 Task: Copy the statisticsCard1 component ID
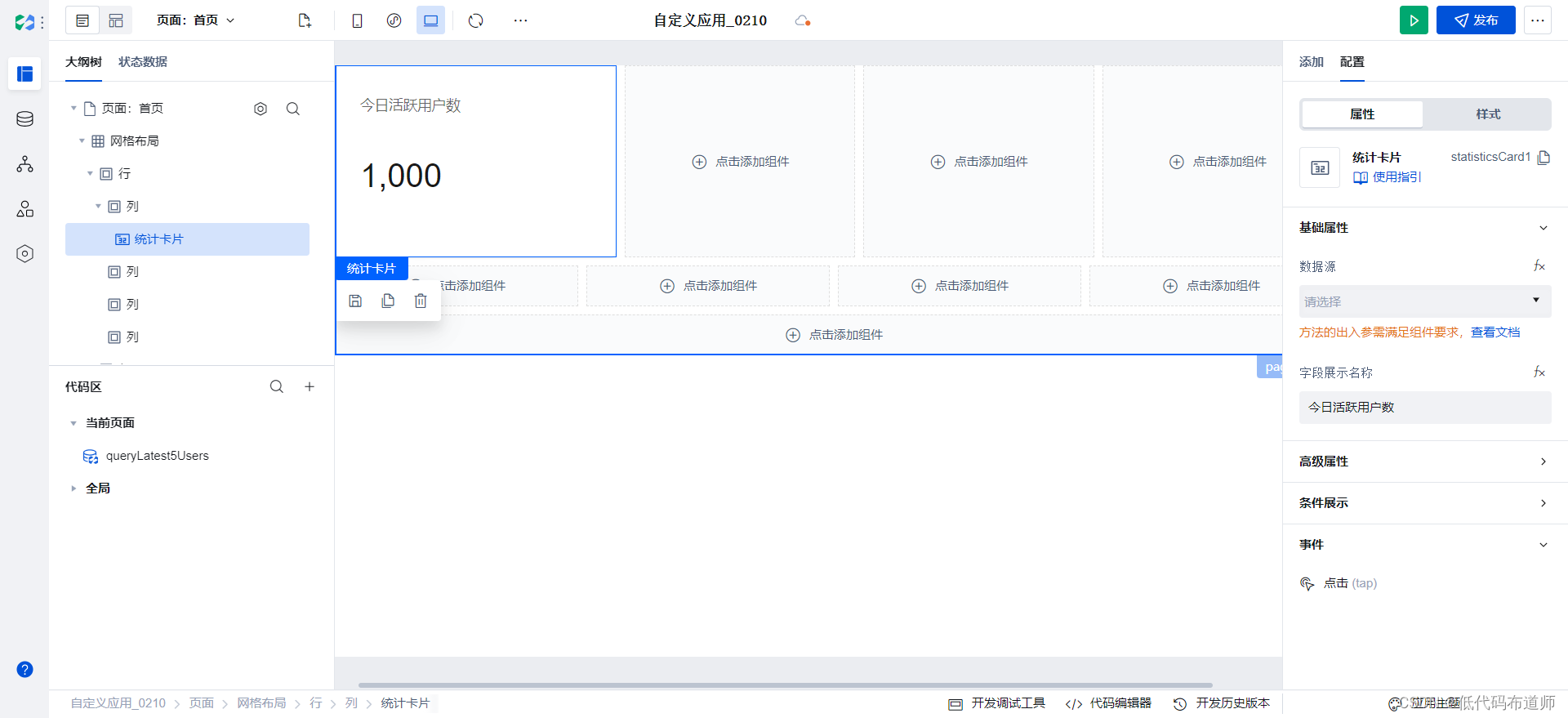coord(1543,158)
